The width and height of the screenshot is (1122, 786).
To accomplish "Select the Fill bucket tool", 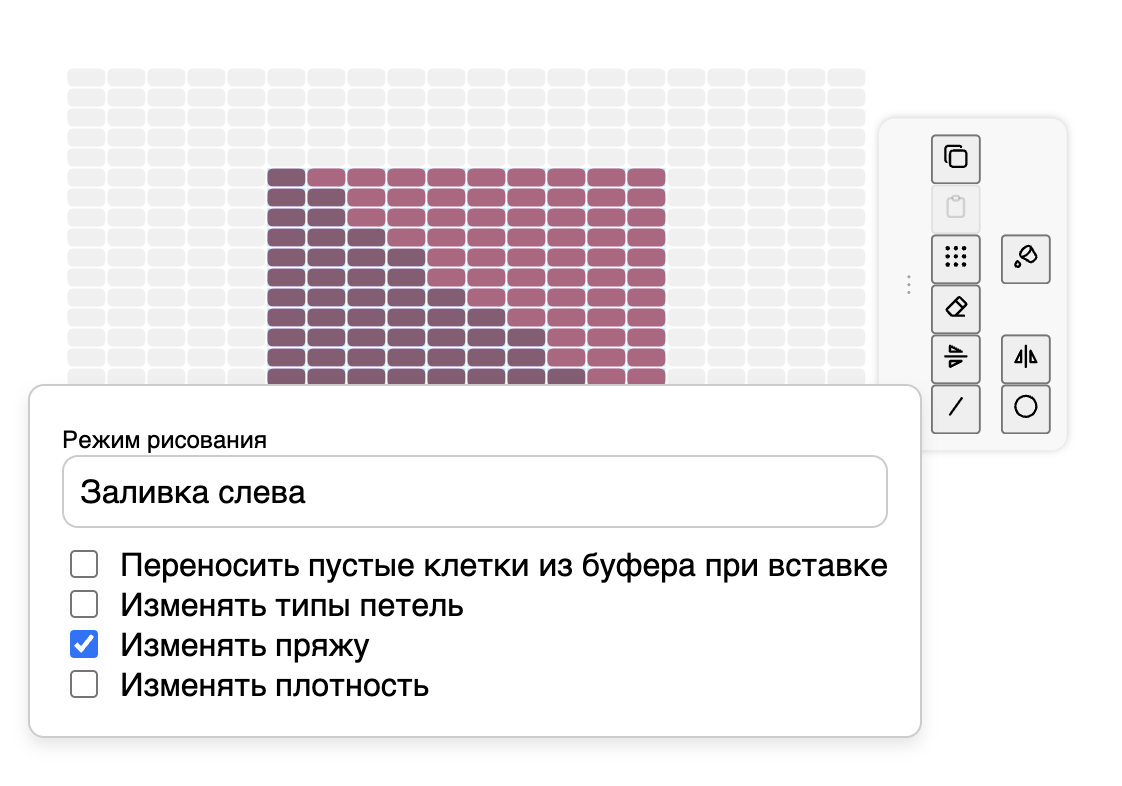I will 1025,258.
